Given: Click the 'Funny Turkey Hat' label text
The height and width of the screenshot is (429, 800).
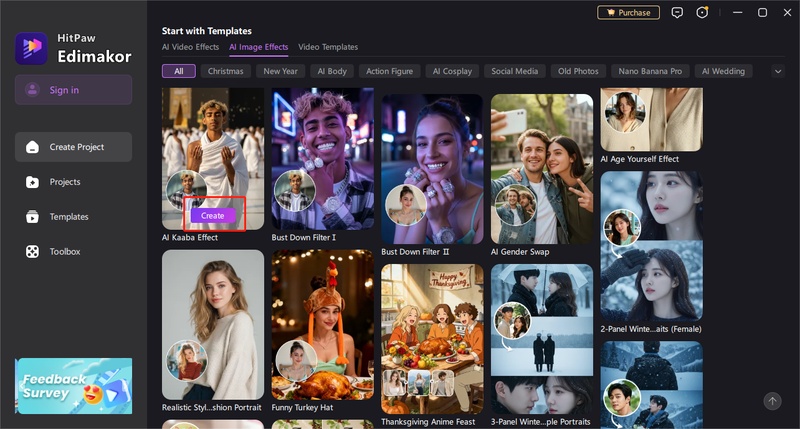Looking at the screenshot, I should coord(302,408).
